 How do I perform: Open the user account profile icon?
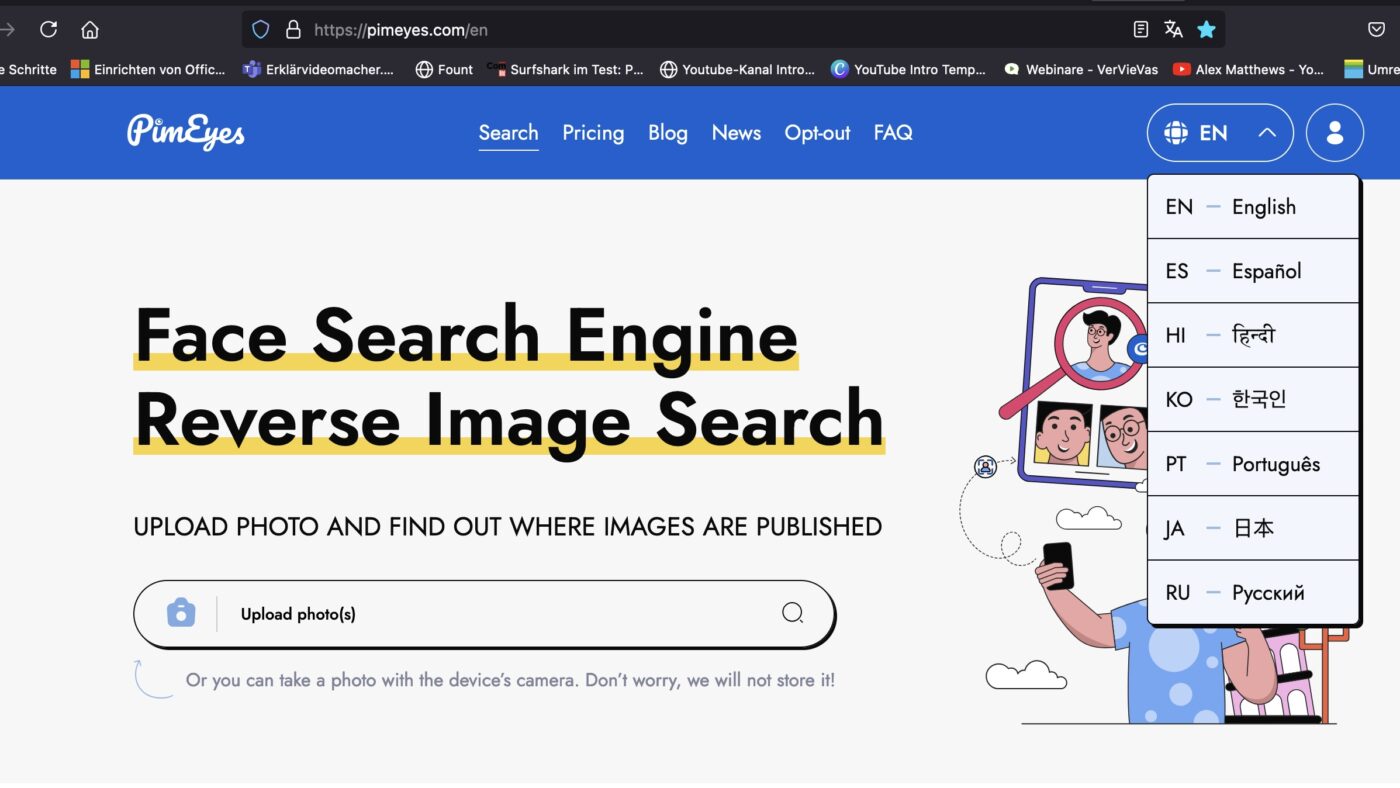(x=1335, y=133)
